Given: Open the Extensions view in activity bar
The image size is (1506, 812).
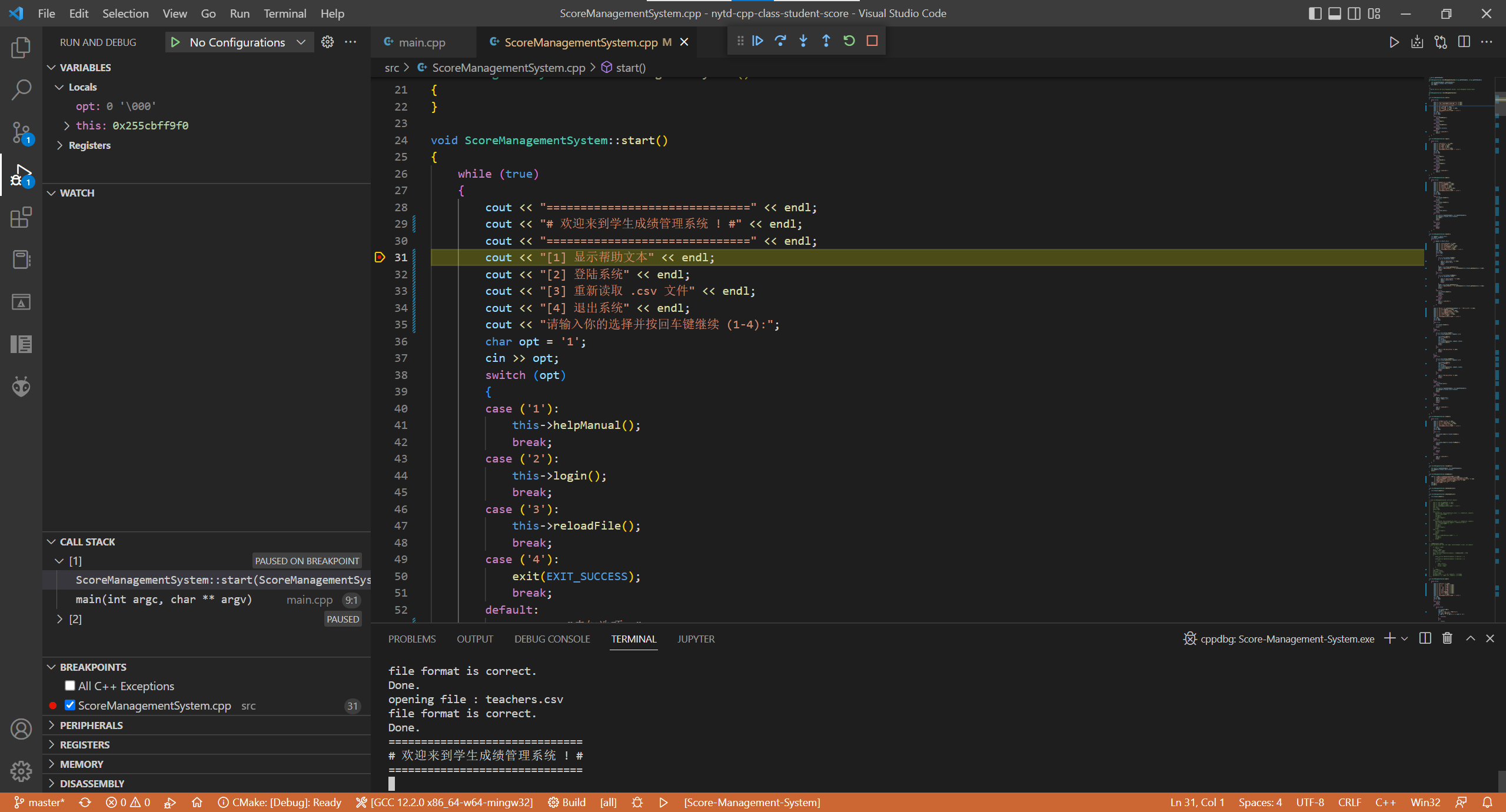Looking at the screenshot, I should [21, 217].
